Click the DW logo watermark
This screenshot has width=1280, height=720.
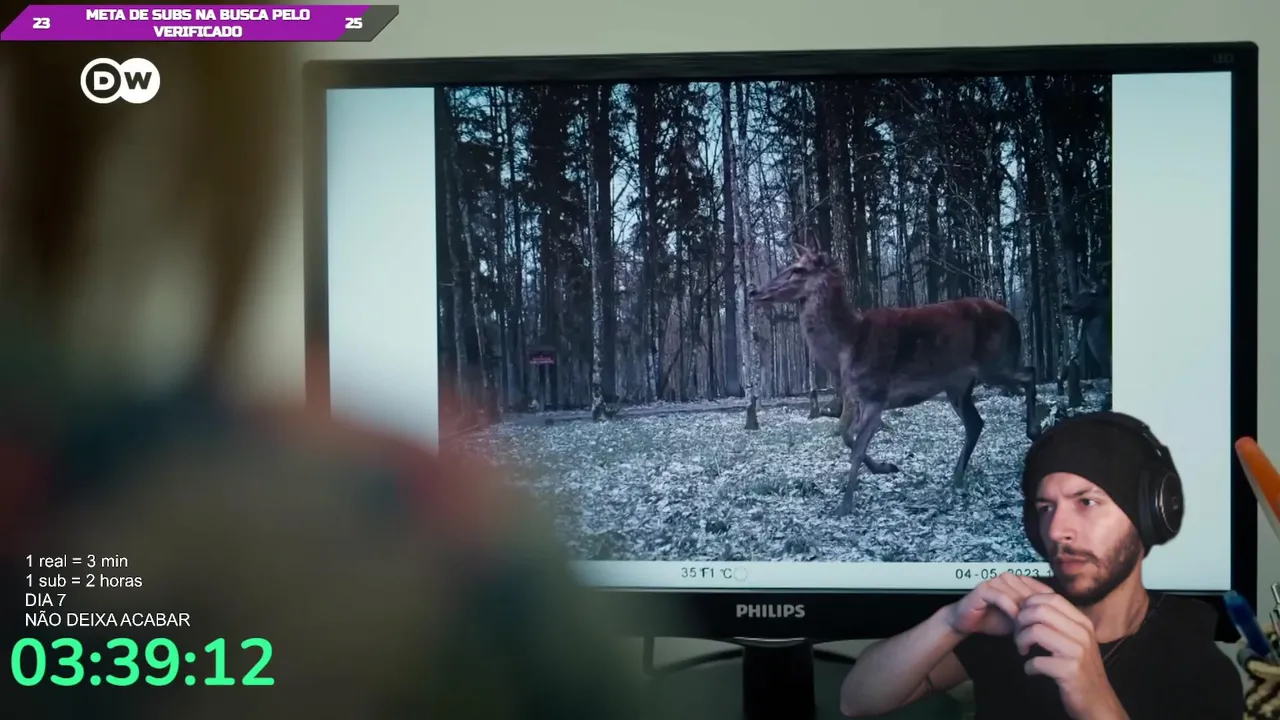(120, 81)
